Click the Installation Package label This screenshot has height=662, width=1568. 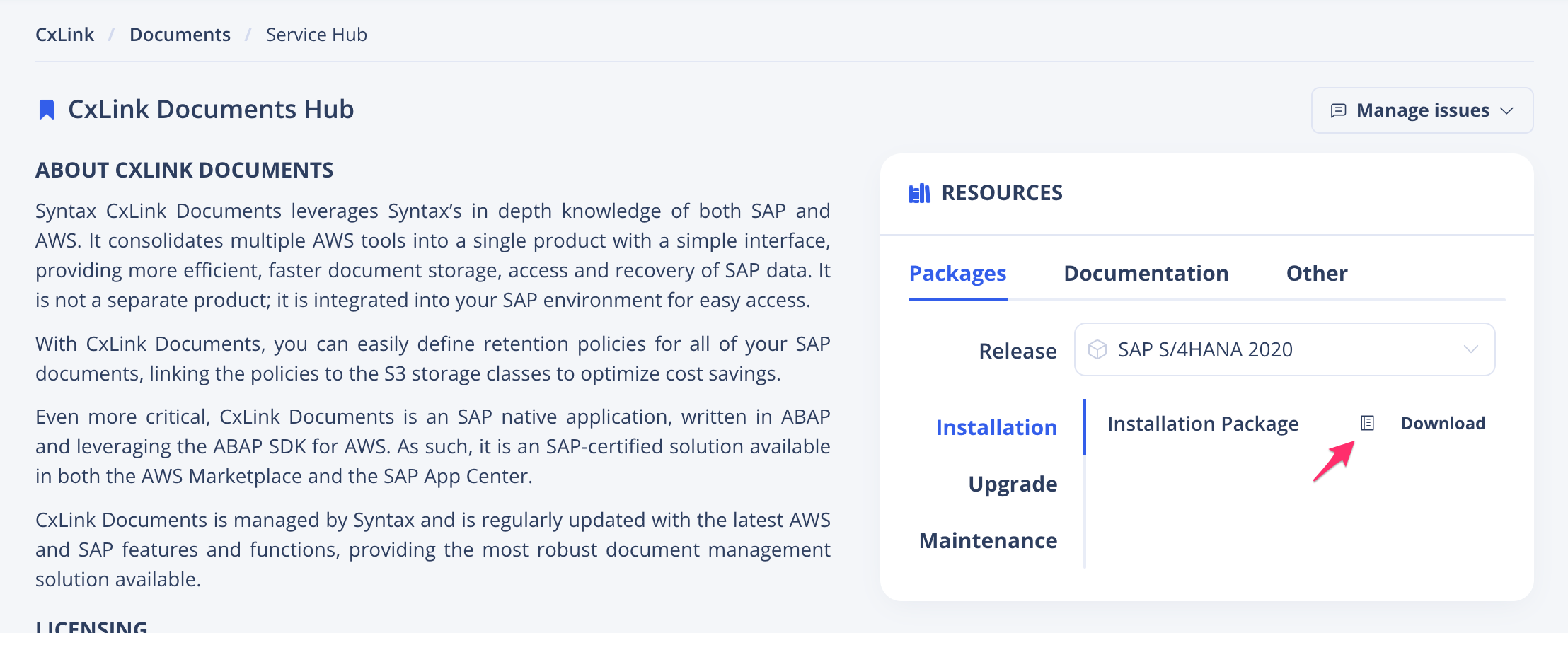click(x=1203, y=423)
